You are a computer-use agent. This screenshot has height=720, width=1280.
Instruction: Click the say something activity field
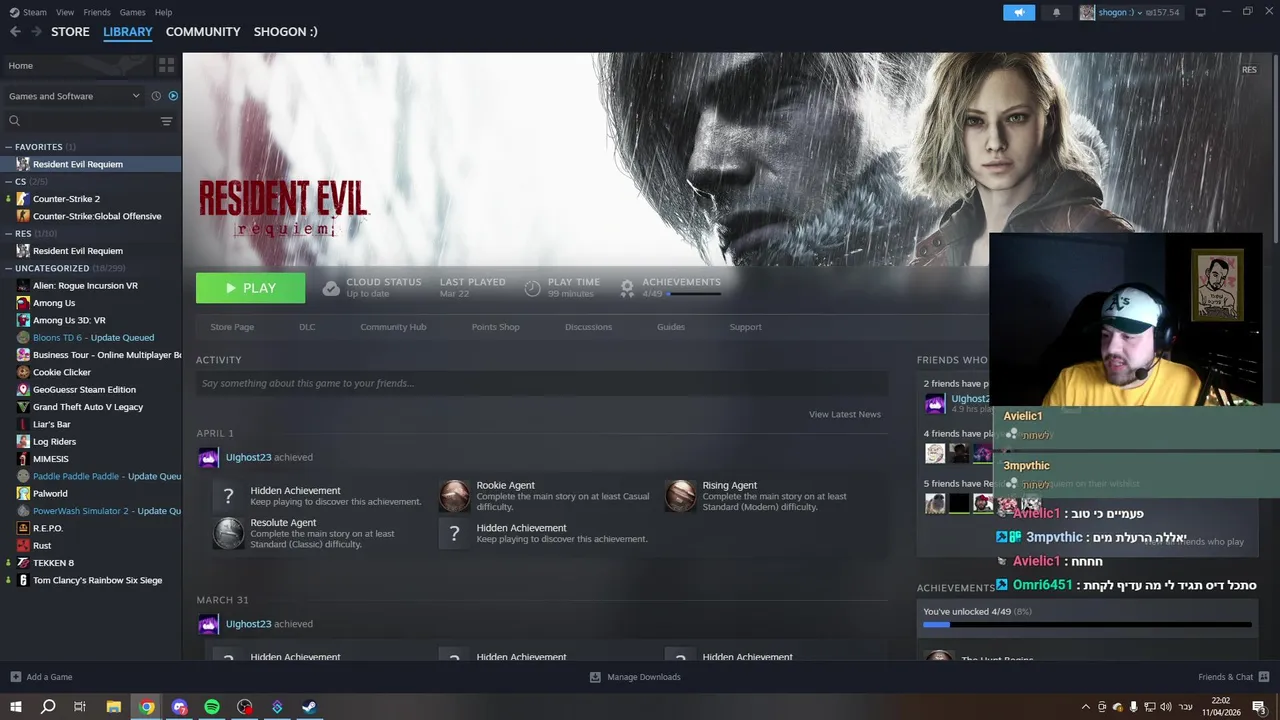tap(542, 383)
